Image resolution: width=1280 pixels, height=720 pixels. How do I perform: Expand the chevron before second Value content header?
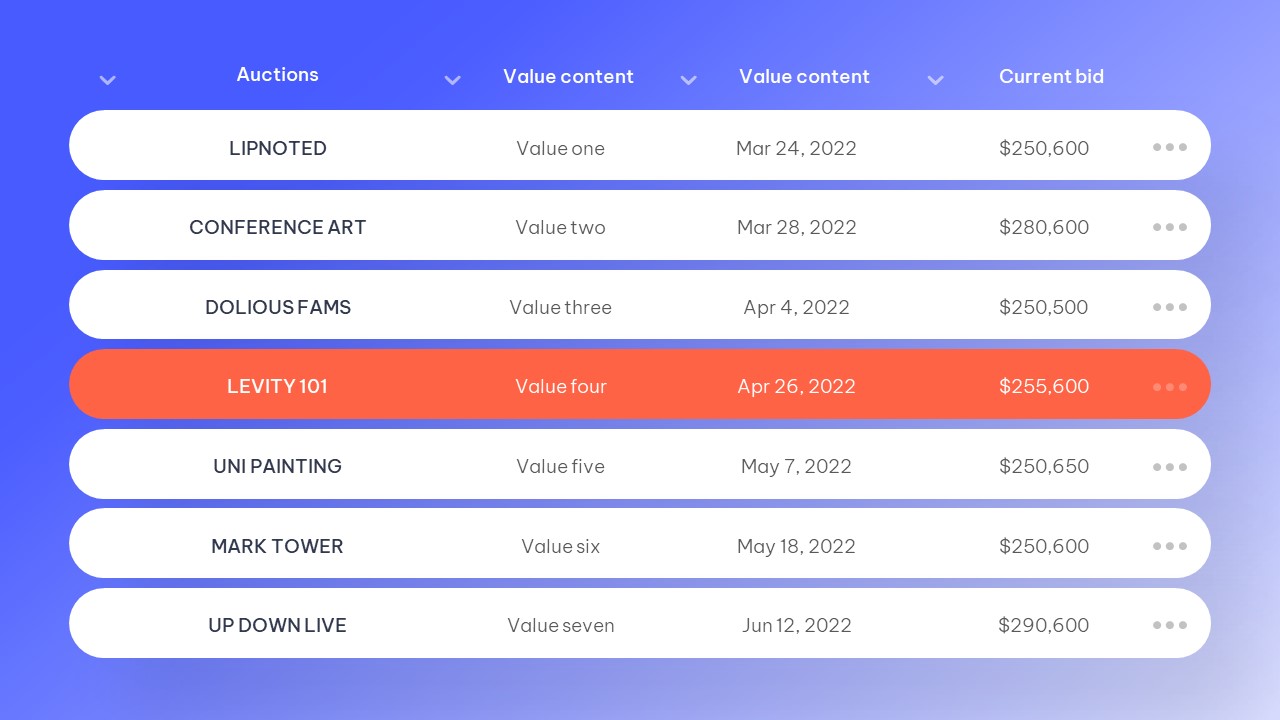click(x=689, y=80)
